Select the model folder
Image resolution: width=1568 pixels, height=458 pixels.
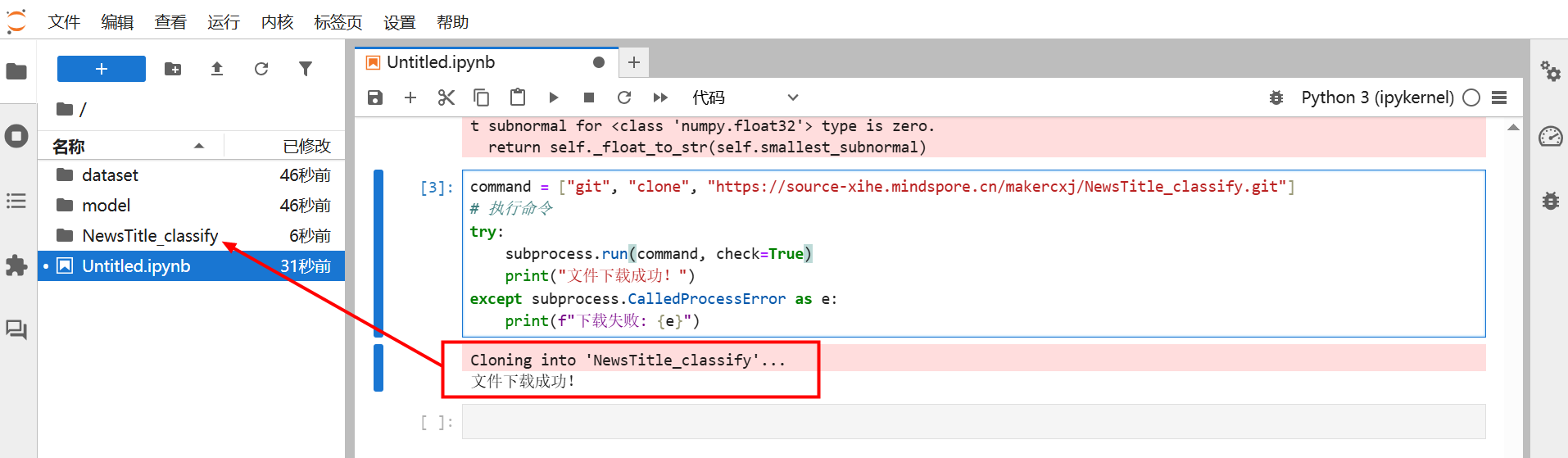click(192, 206)
